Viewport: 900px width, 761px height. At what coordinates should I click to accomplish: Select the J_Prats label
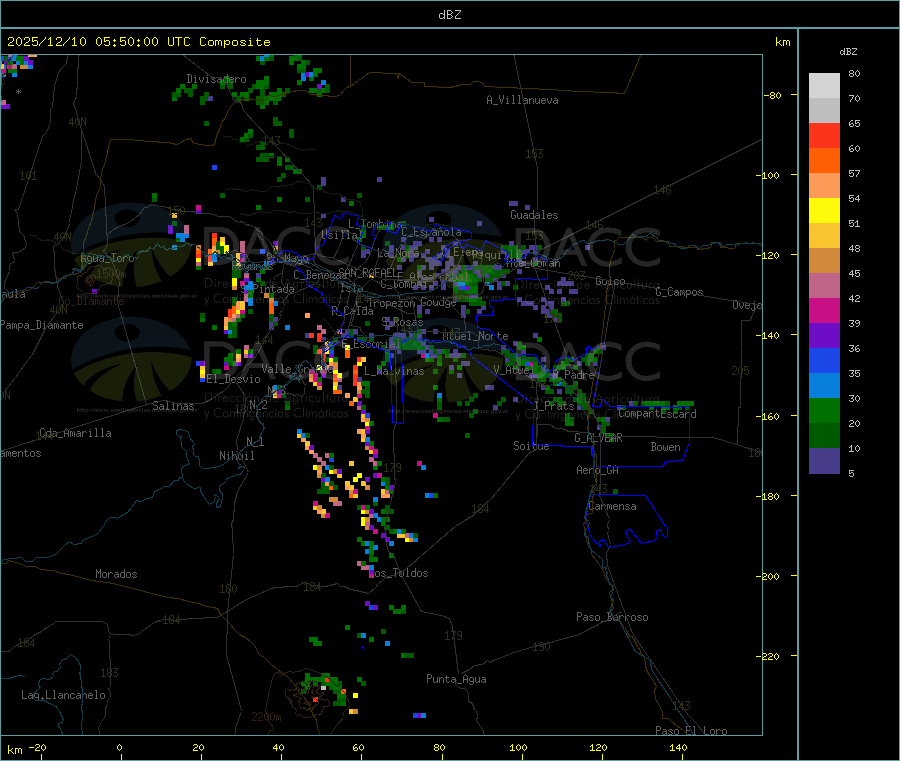(x=554, y=406)
